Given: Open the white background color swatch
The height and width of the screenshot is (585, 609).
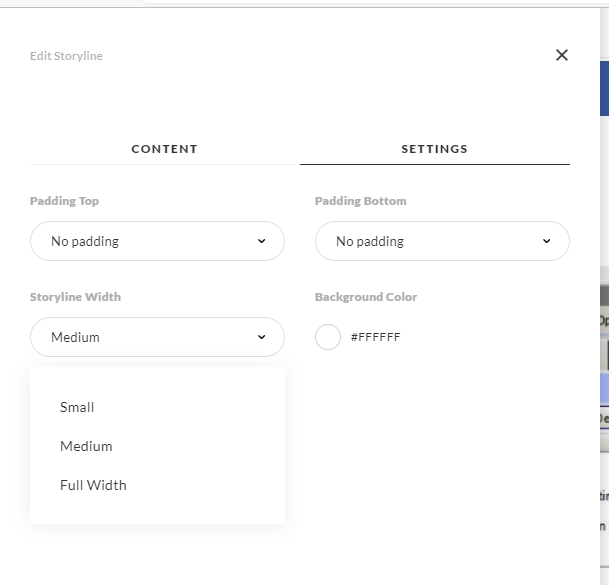Looking at the screenshot, I should [x=328, y=337].
